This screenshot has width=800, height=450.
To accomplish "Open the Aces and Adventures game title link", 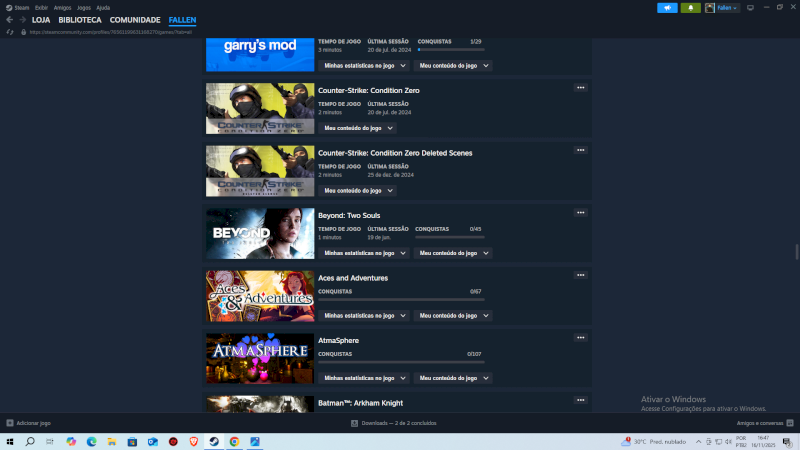I will point(352,278).
